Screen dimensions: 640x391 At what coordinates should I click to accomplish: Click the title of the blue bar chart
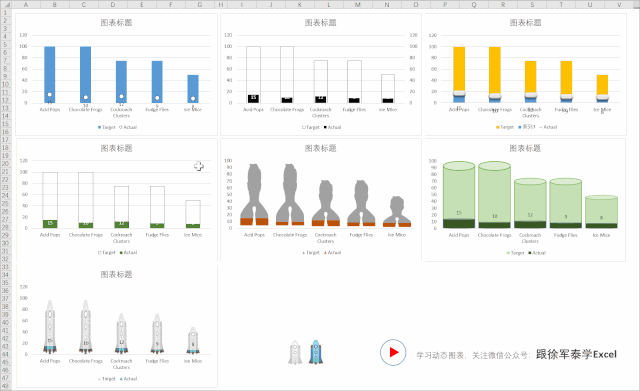coord(116,22)
